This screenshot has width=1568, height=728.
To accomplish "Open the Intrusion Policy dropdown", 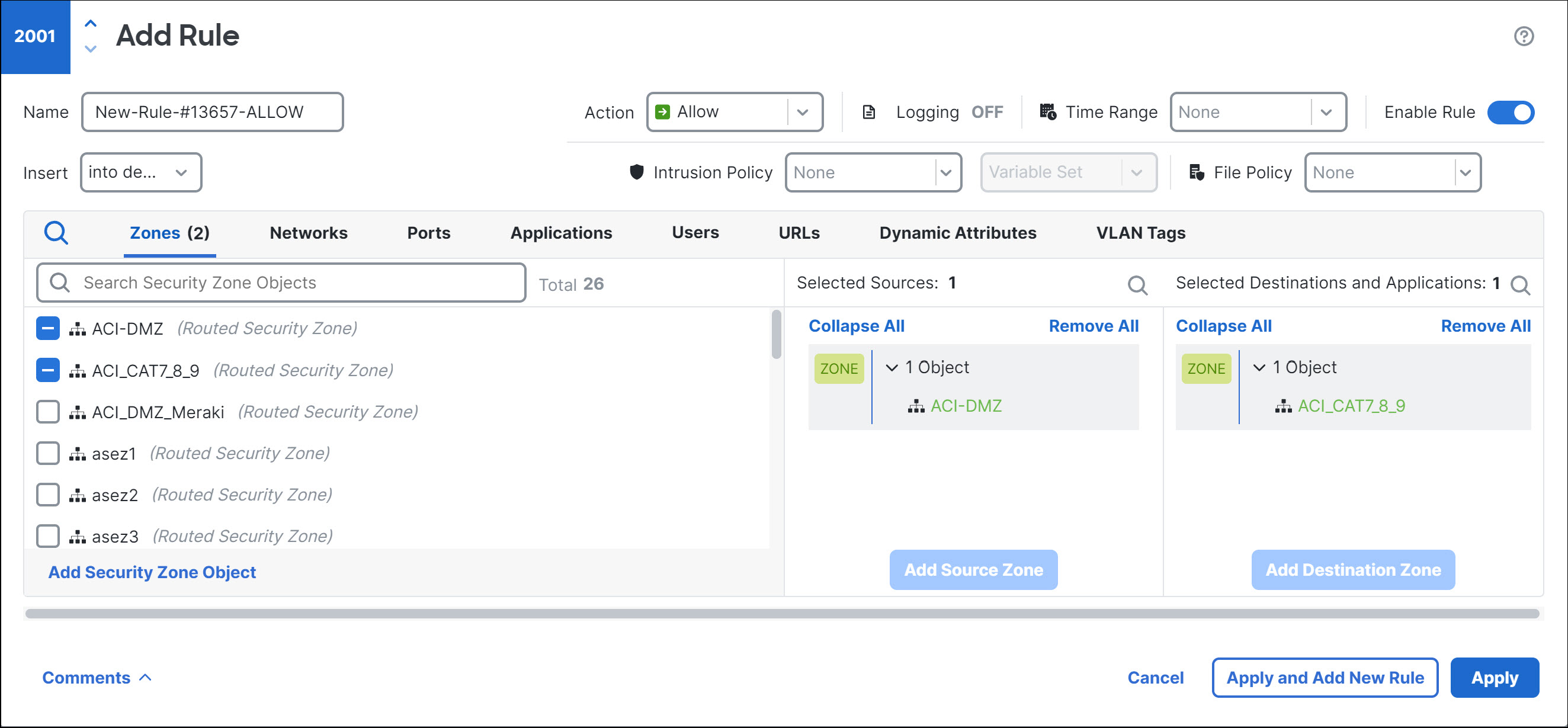I will 872,172.
